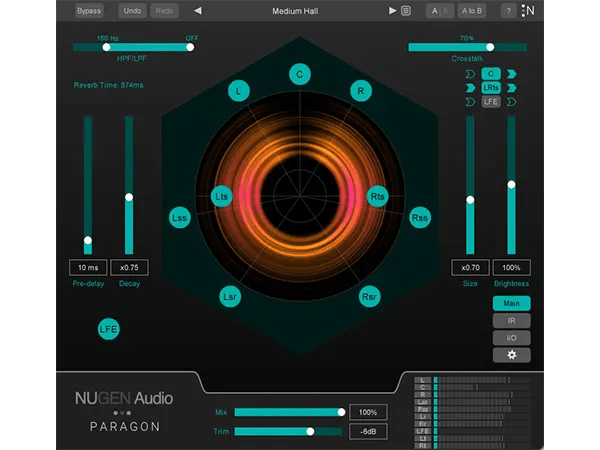600x450 pixels.
Task: Click the 100% Brightness value field
Action: pos(512,267)
